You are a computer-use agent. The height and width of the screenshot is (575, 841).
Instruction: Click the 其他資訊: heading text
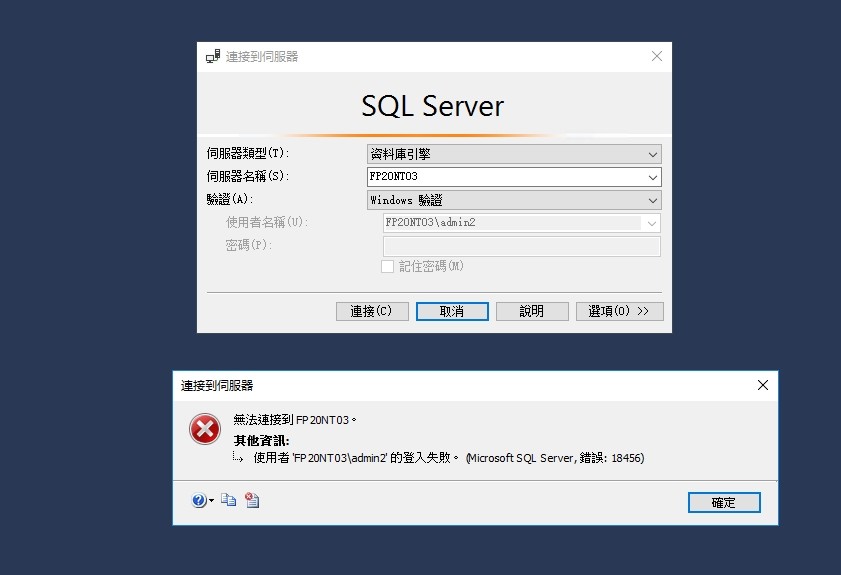tap(261, 440)
